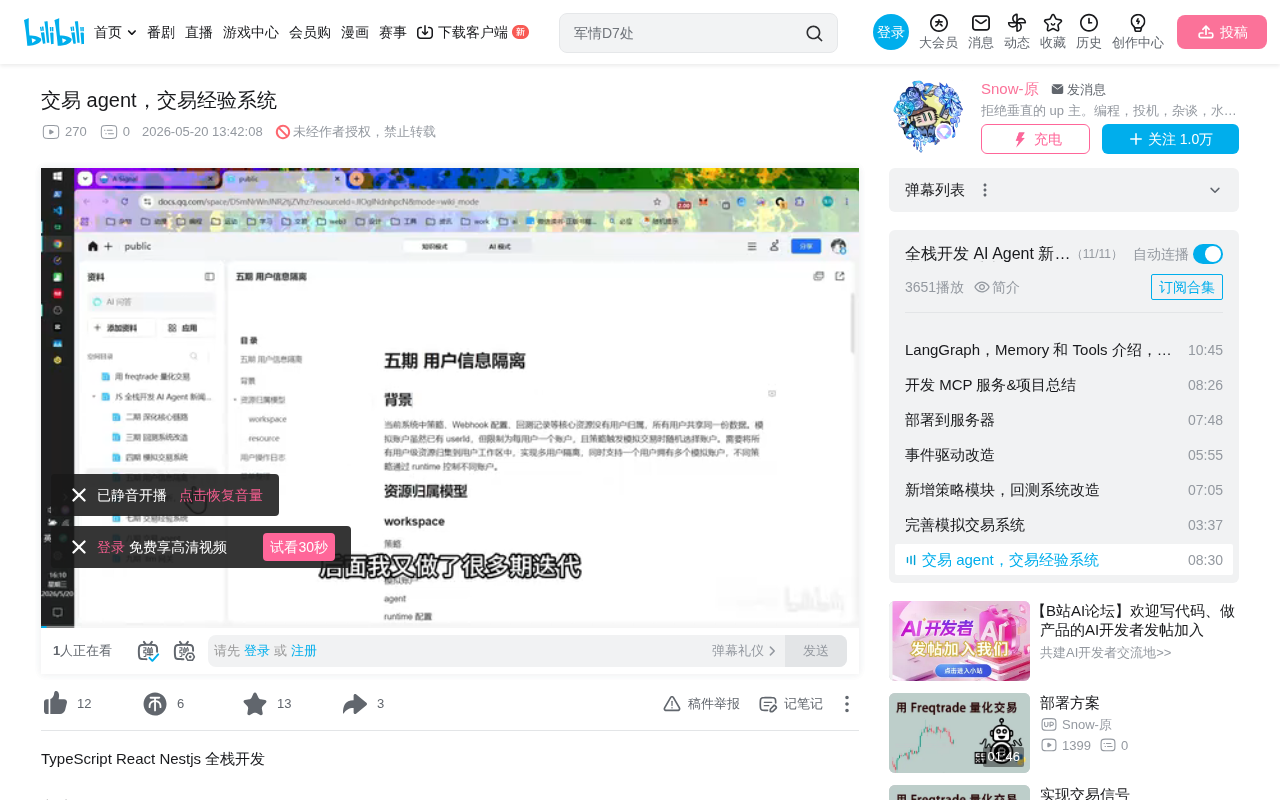1280x800 pixels.
Task: Click the 注册 link in danmaku input
Action: coord(304,651)
